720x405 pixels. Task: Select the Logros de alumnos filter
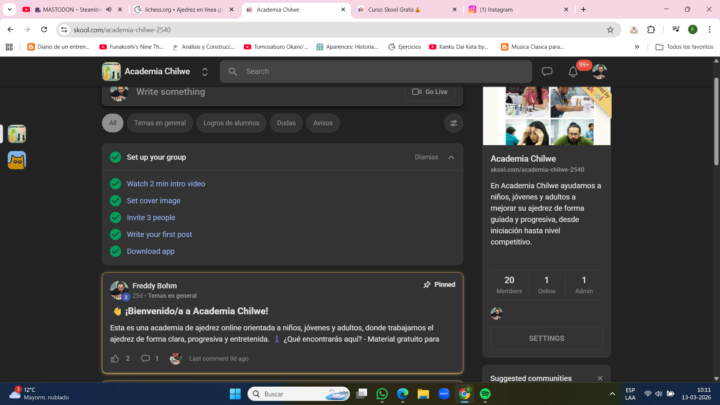pyautogui.click(x=231, y=123)
